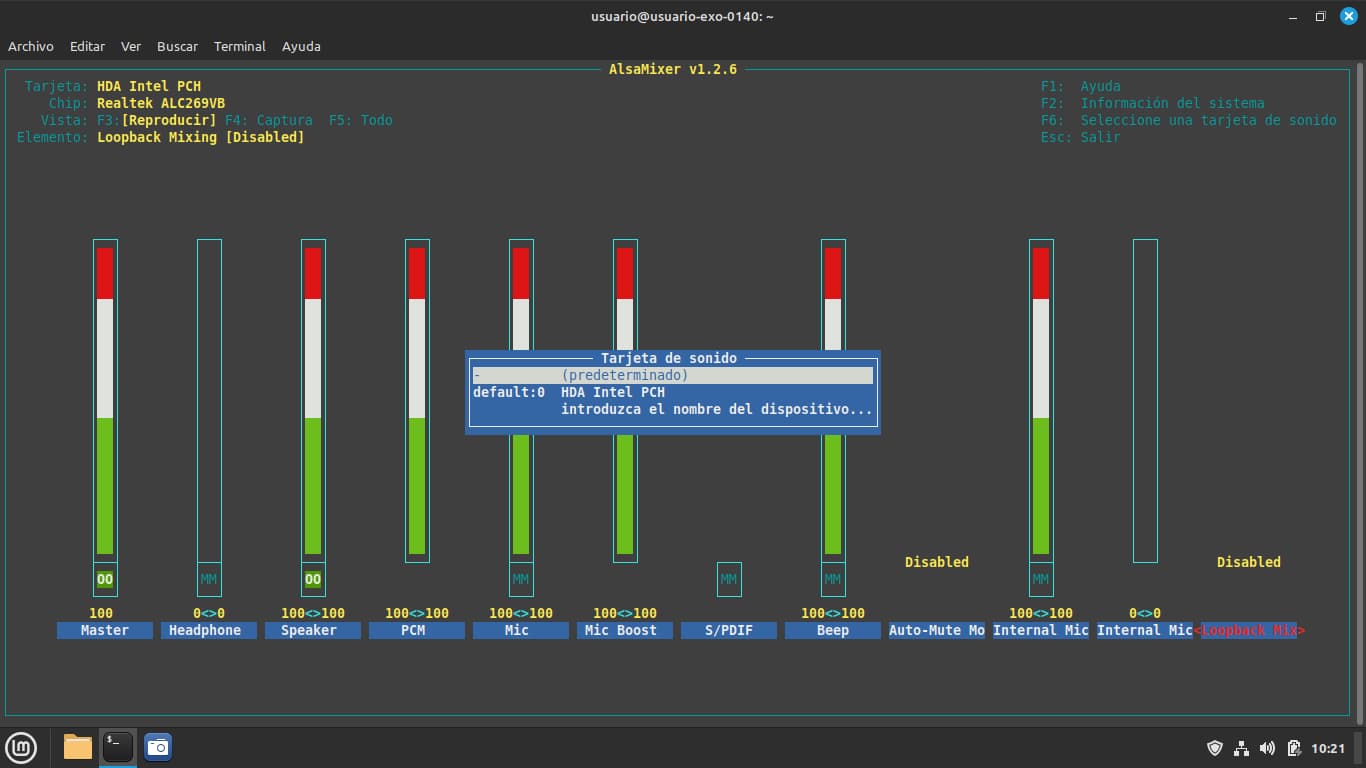Open the screenshot camera taskbar icon

point(158,747)
